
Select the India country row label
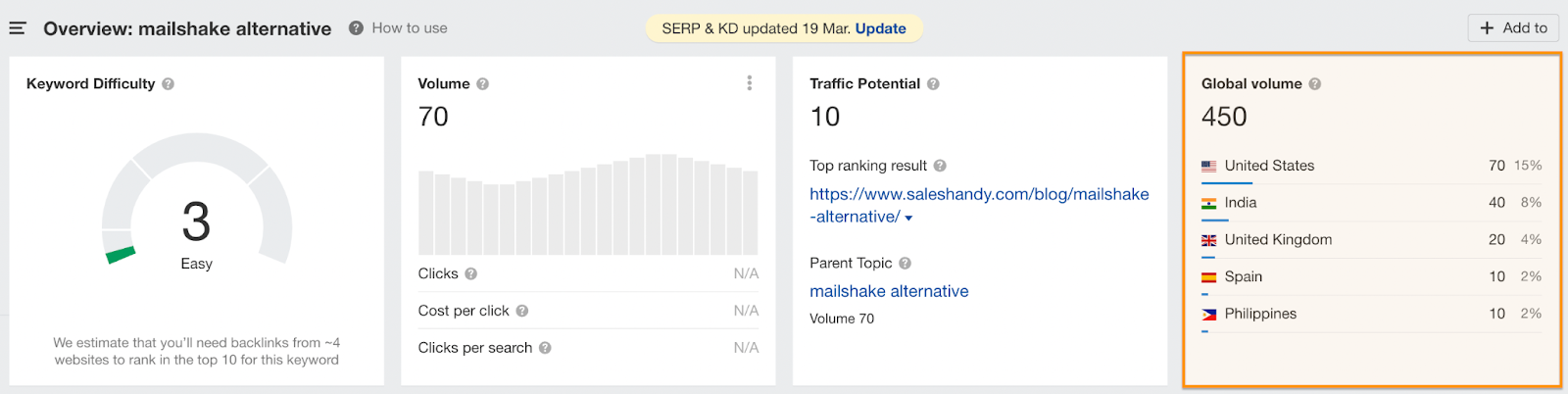(1240, 202)
